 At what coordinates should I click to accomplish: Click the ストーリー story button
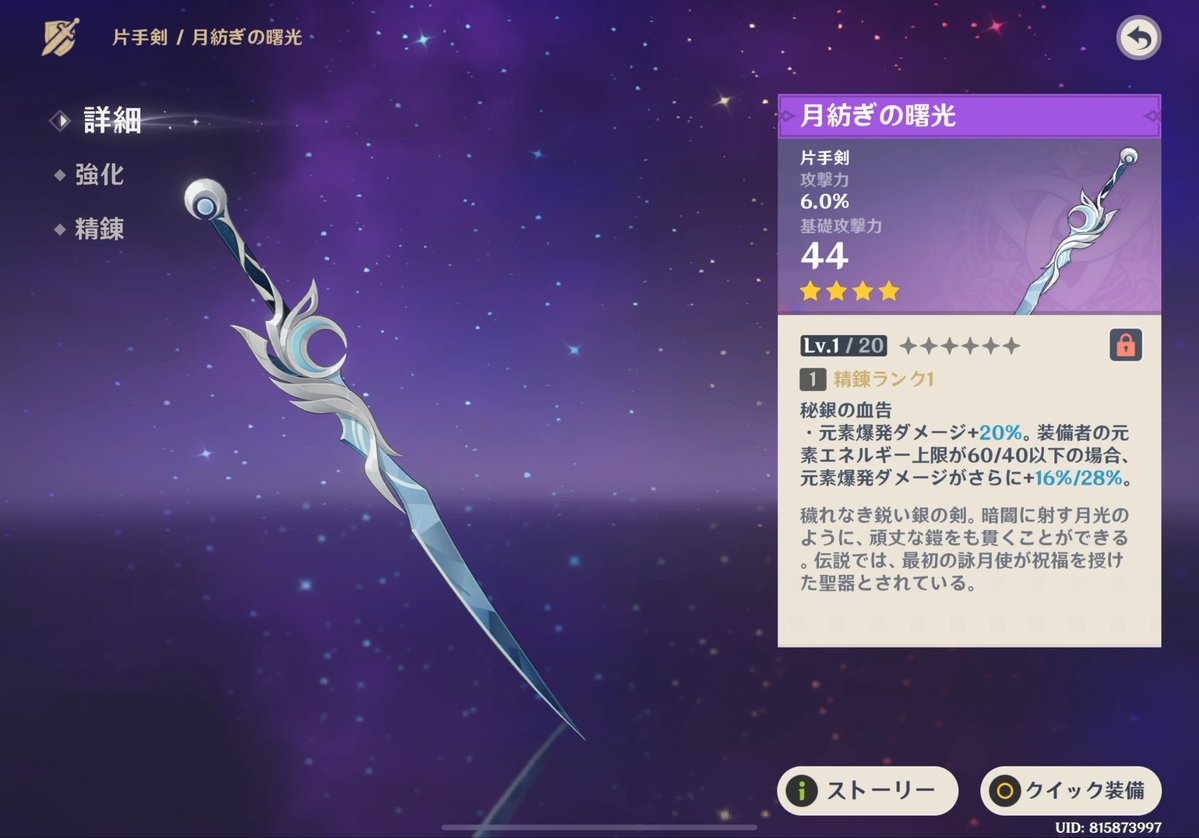coord(868,791)
